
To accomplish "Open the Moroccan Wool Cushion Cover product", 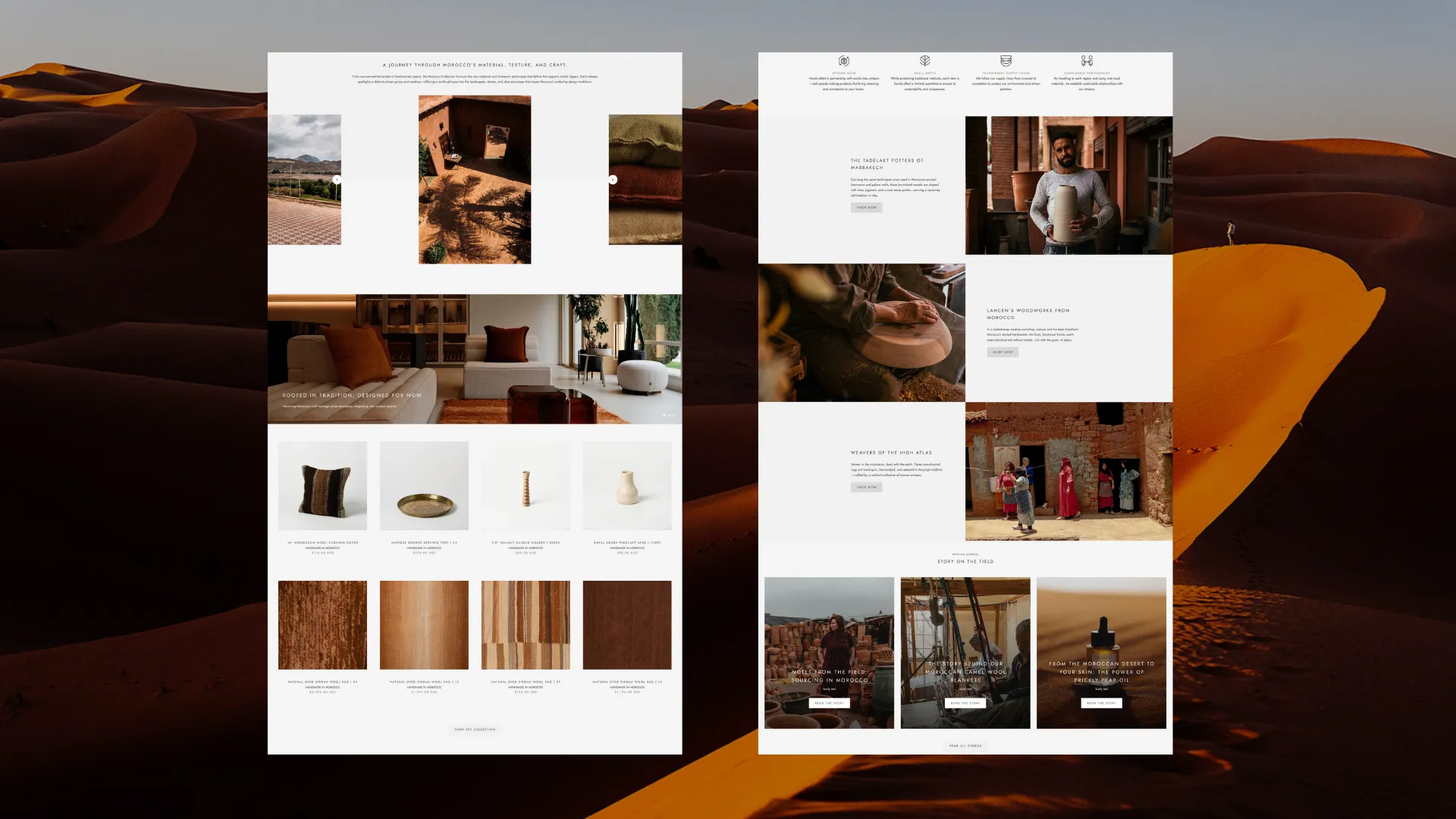I will tap(322, 486).
